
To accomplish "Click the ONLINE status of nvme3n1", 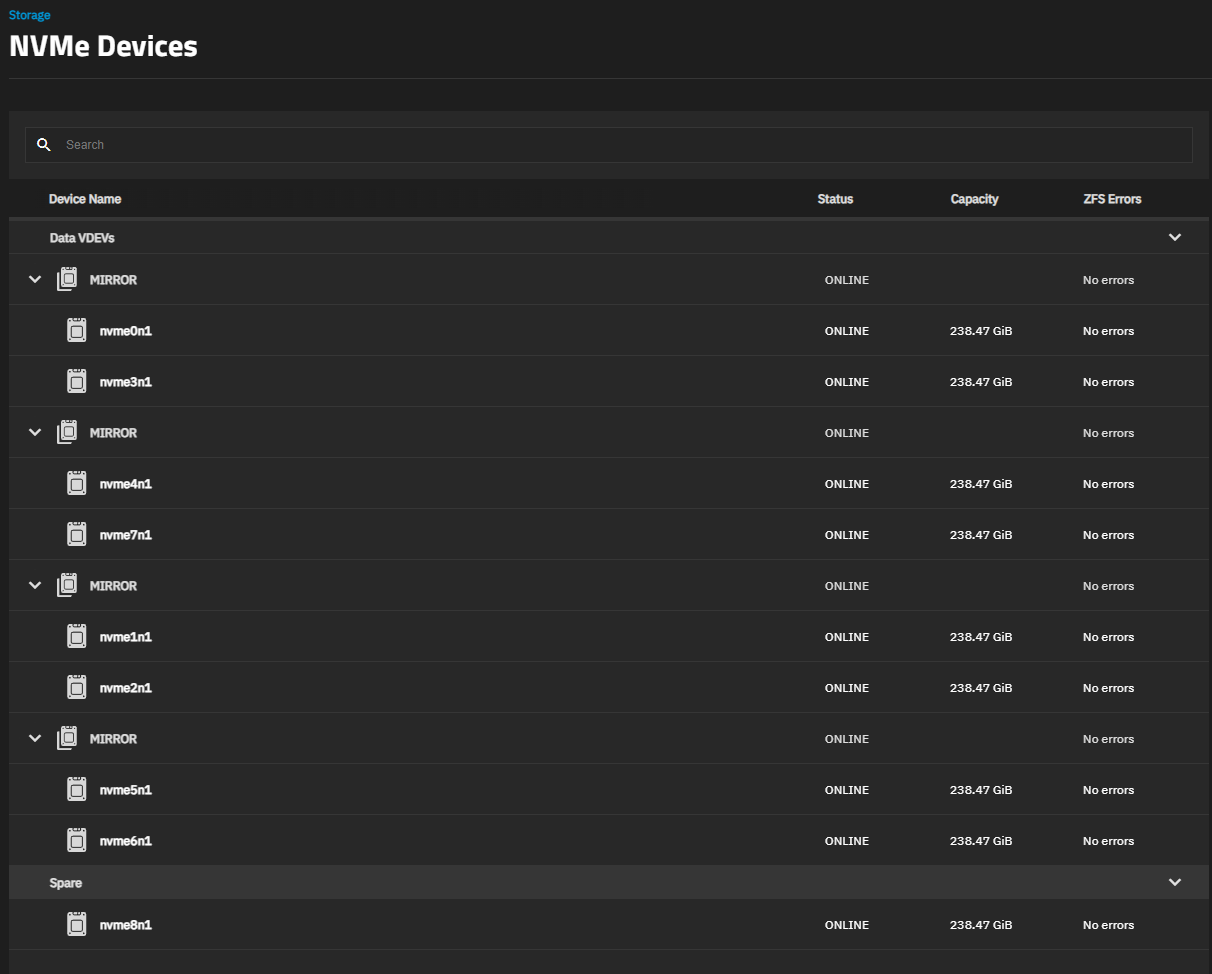I will coord(847,382).
